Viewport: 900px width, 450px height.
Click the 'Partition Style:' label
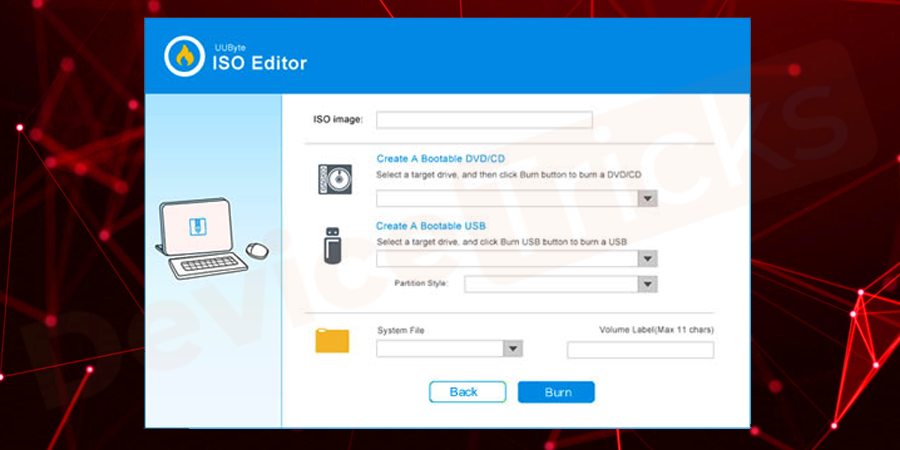click(421, 284)
